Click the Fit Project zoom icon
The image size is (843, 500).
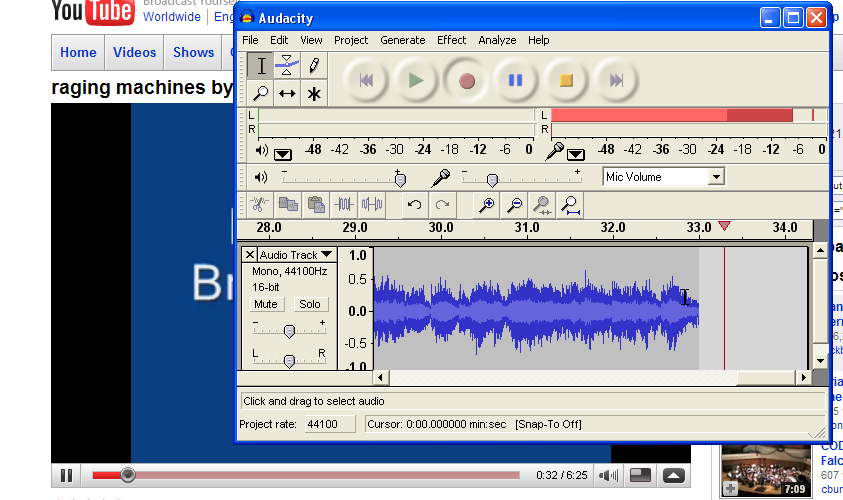point(570,205)
